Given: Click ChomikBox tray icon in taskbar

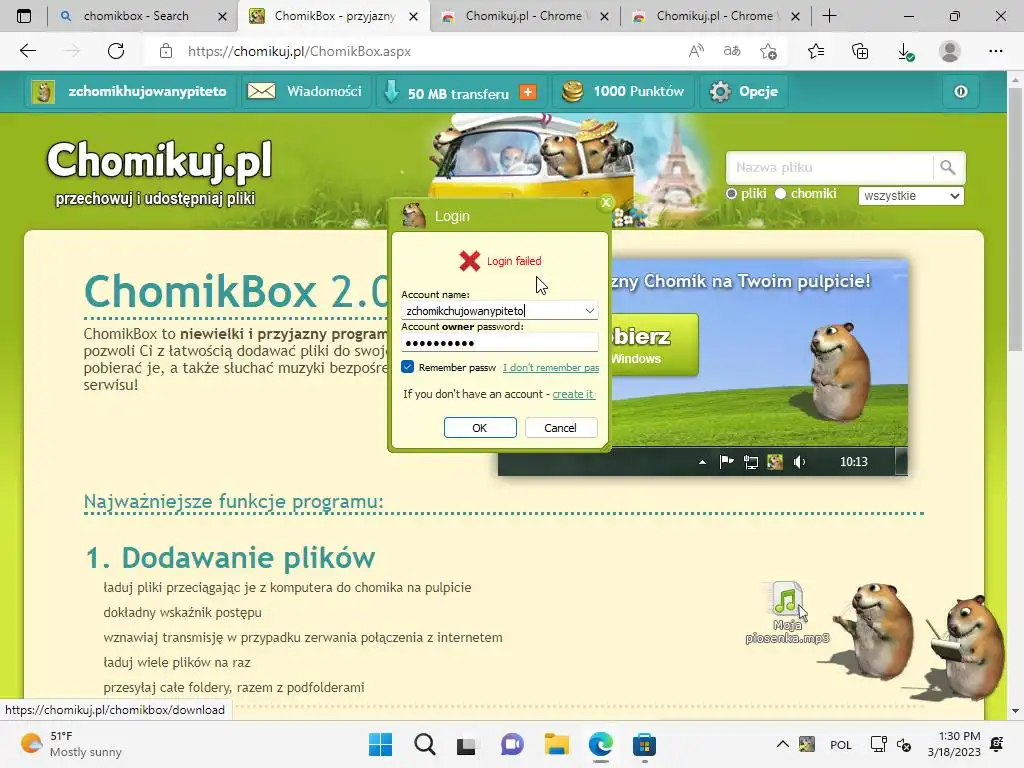Looking at the screenshot, I should coord(807,744).
